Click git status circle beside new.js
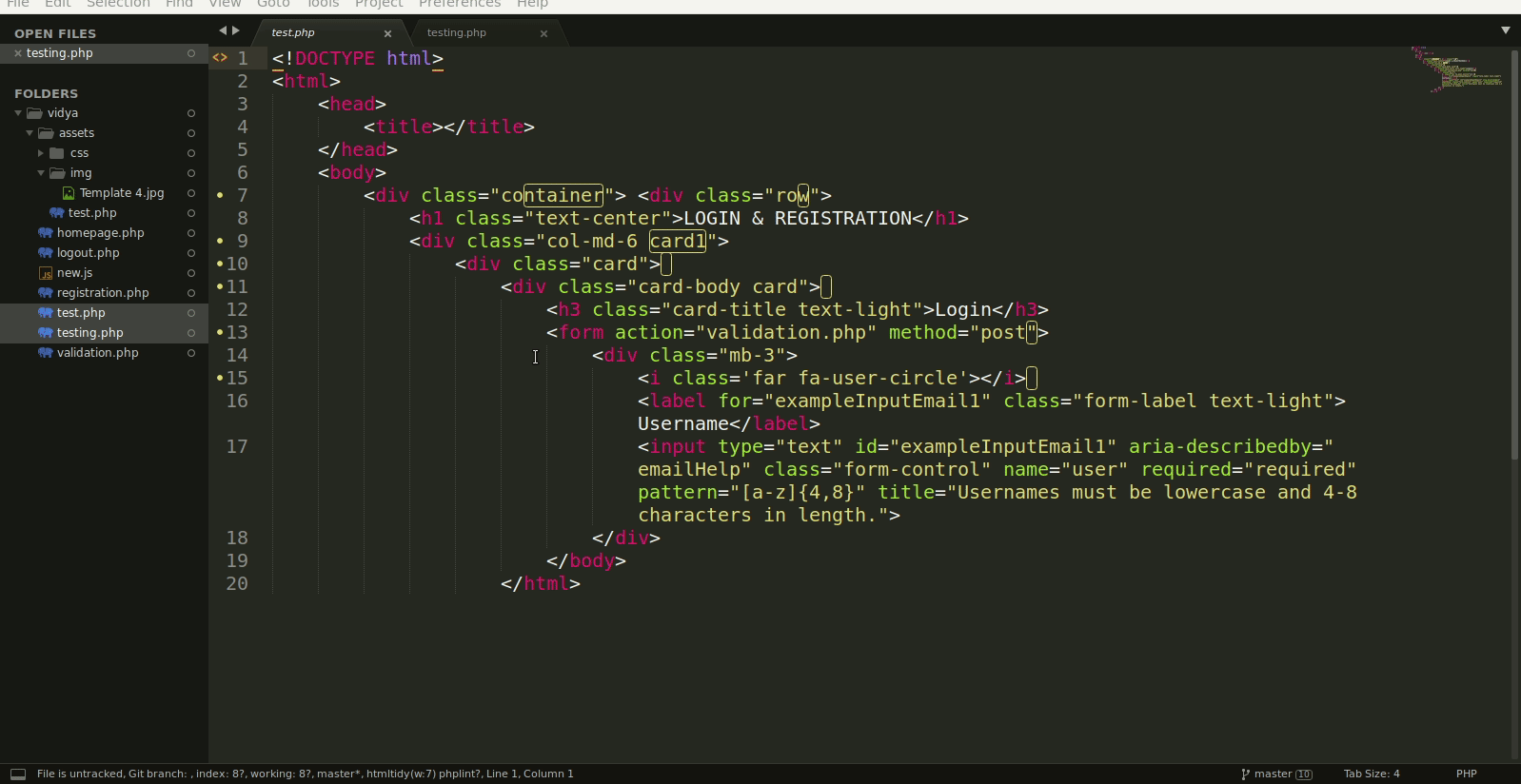This screenshot has height=784, width=1521. (191, 273)
